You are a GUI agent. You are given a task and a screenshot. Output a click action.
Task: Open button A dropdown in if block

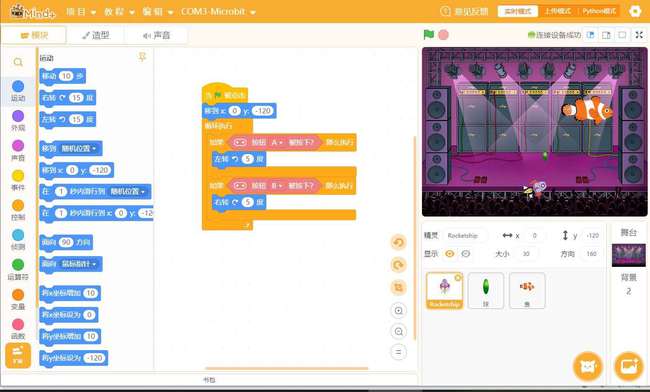[x=277, y=142]
